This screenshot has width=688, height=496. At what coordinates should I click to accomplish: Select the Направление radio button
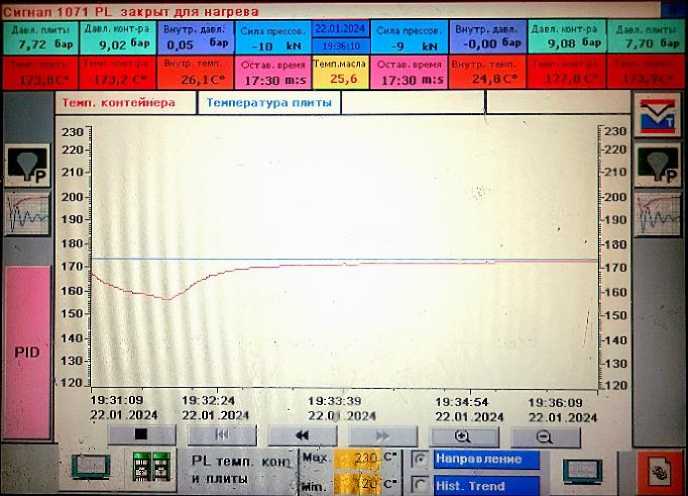pos(419,460)
